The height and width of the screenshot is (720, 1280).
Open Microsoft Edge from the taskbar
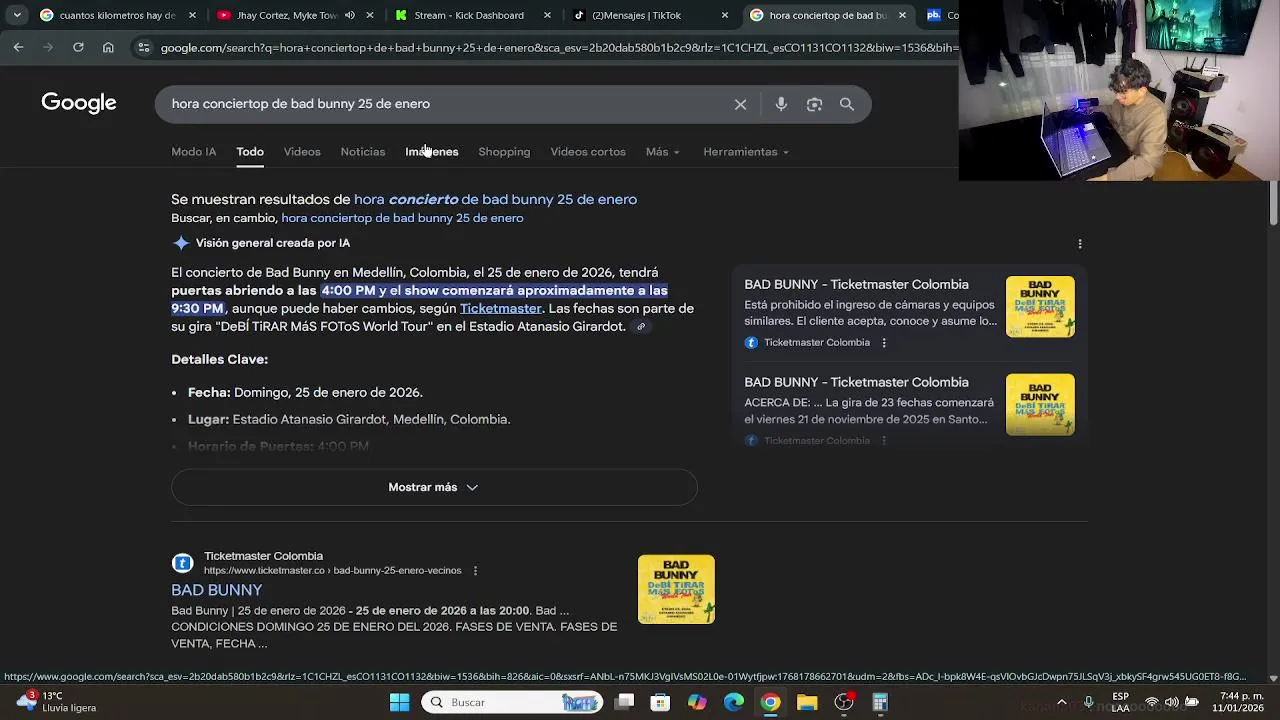[x=734, y=702]
